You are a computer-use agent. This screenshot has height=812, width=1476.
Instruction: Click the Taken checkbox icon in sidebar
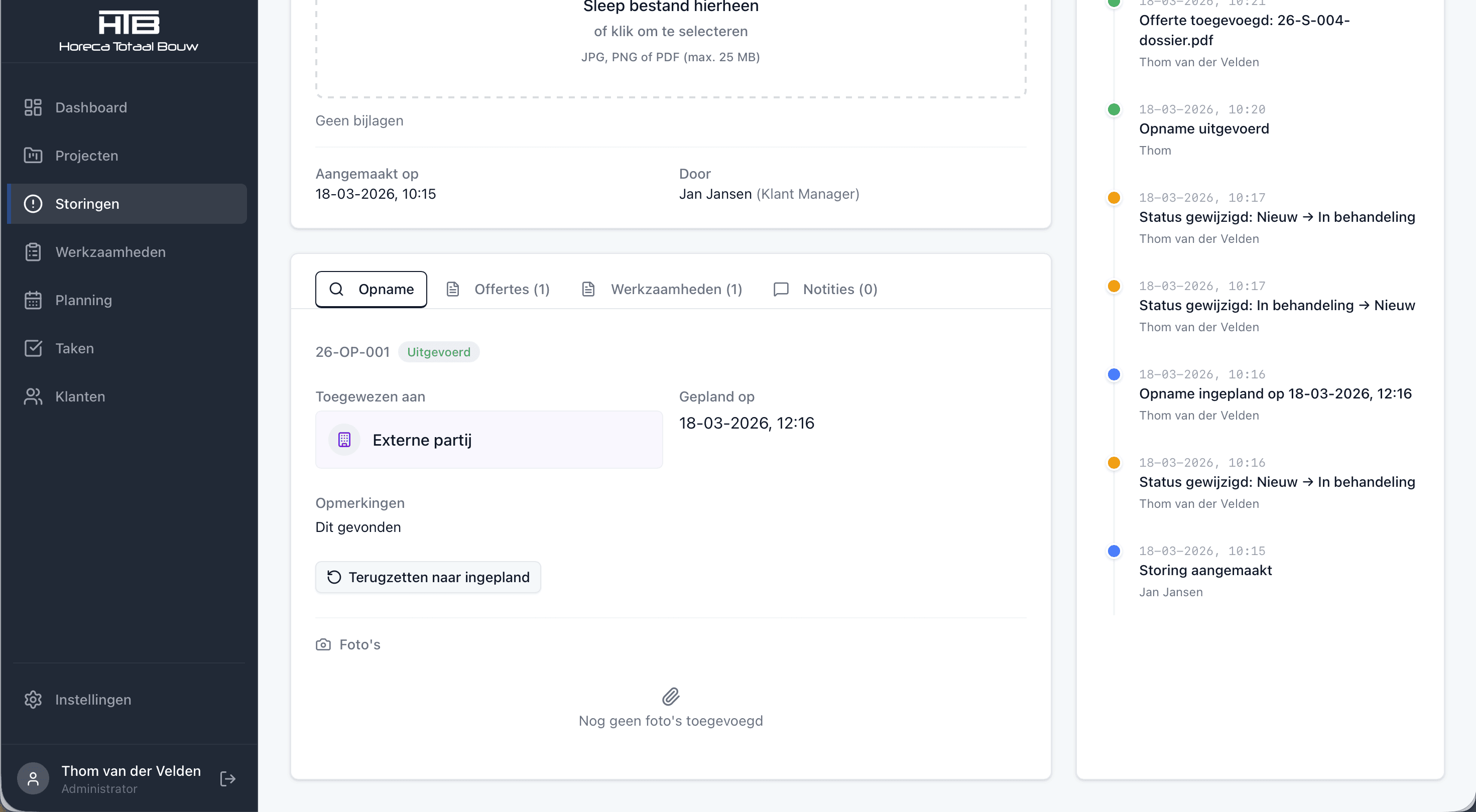tap(33, 348)
